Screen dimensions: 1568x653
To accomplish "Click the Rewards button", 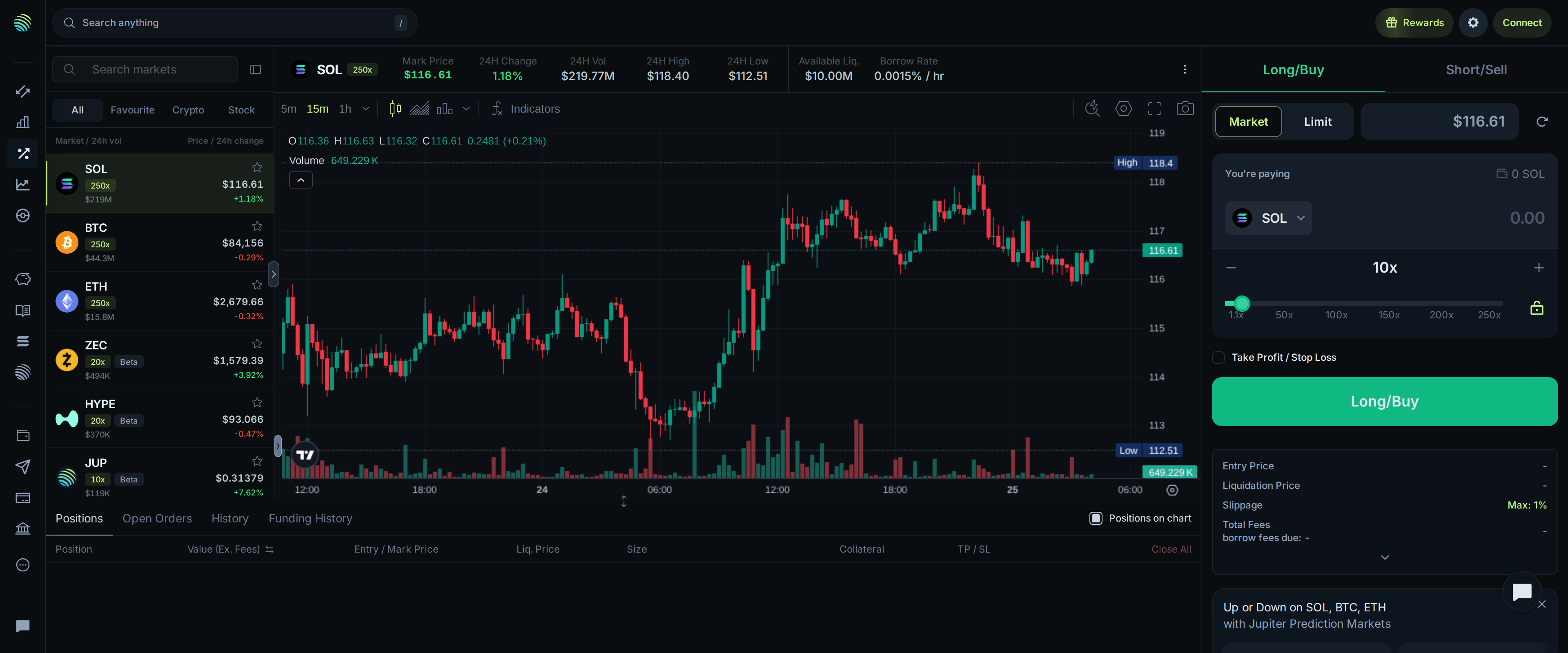I will [1414, 22].
